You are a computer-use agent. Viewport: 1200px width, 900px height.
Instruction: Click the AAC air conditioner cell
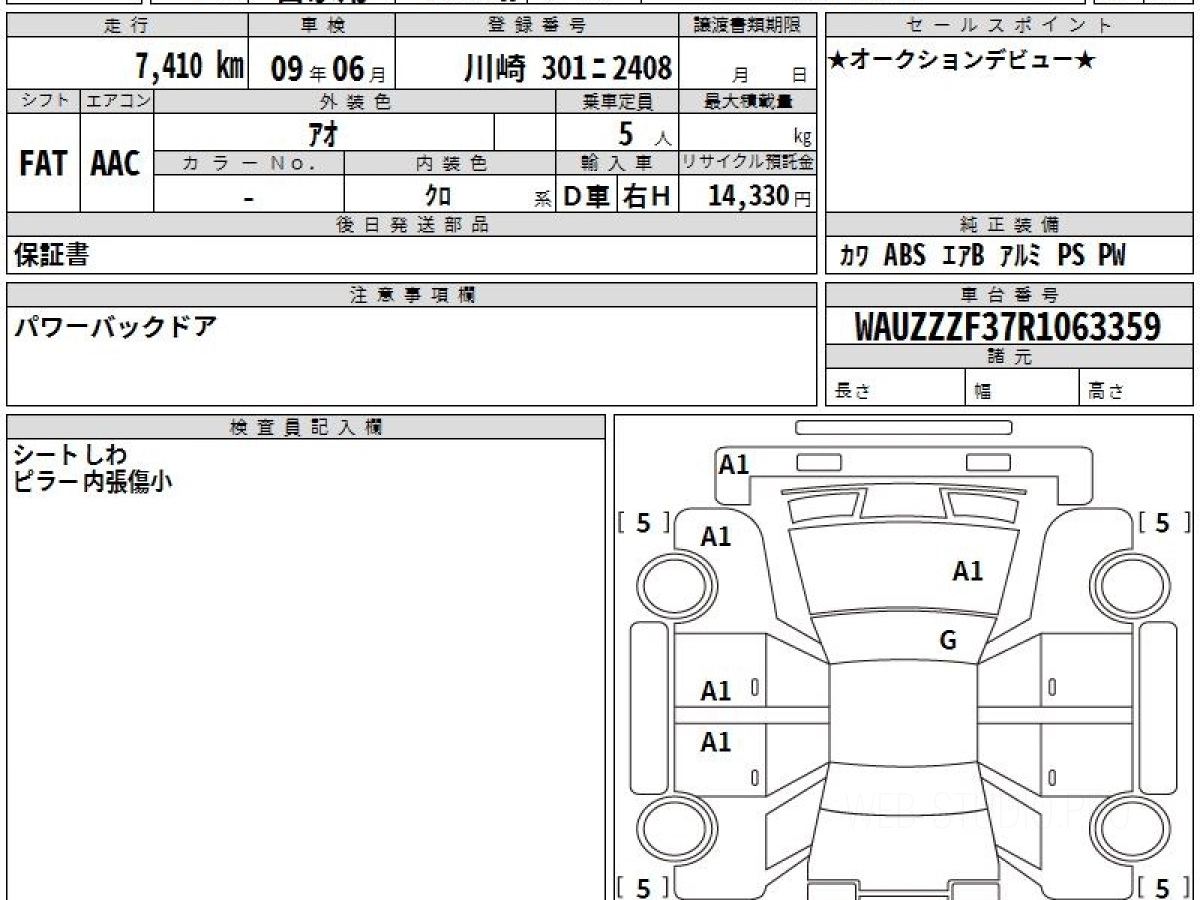116,165
